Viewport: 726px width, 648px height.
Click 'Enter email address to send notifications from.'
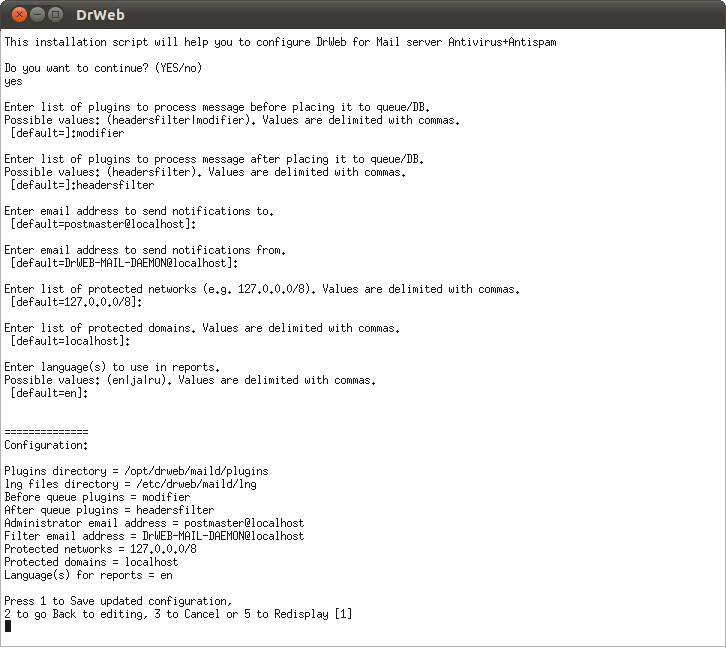point(145,250)
